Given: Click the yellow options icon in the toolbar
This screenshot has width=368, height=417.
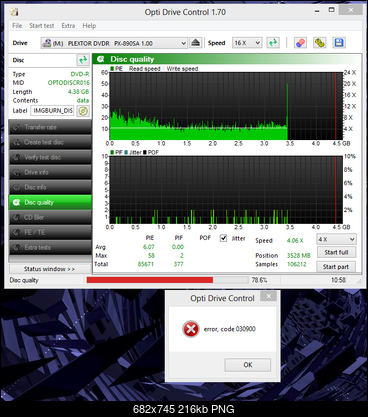Looking at the screenshot, I should tap(320, 43).
